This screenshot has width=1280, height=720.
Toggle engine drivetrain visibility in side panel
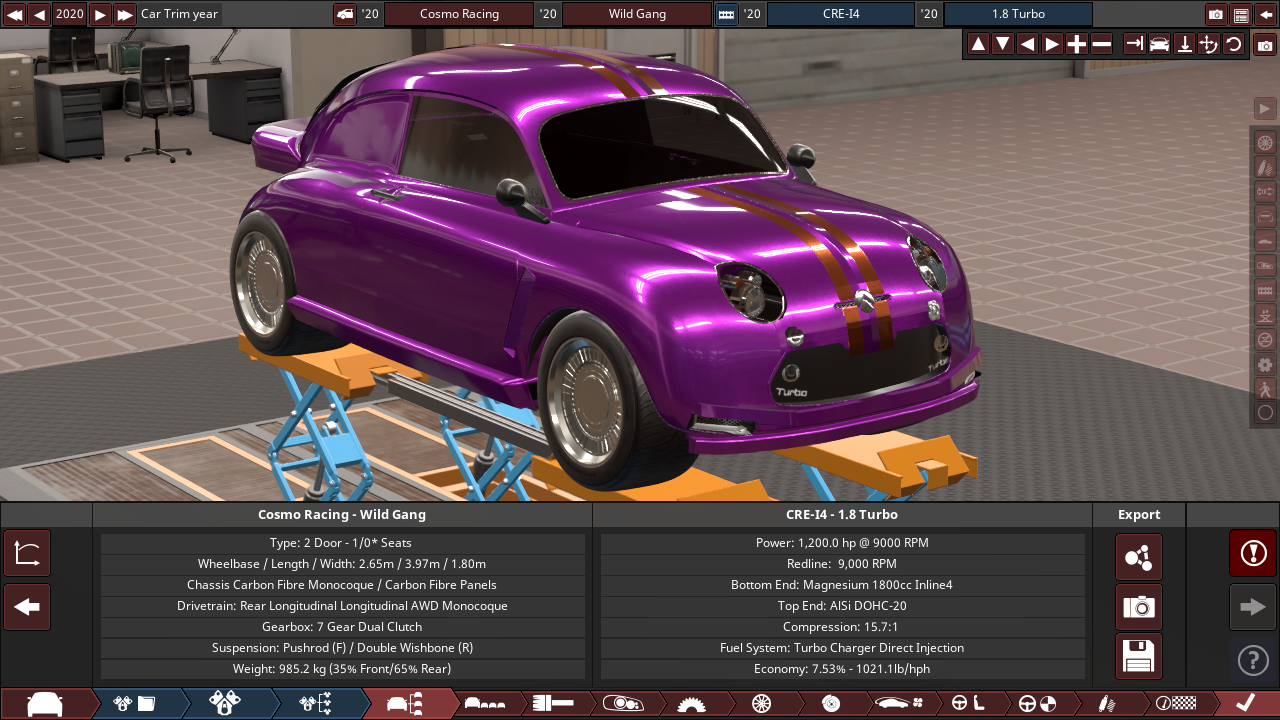(x=1265, y=191)
